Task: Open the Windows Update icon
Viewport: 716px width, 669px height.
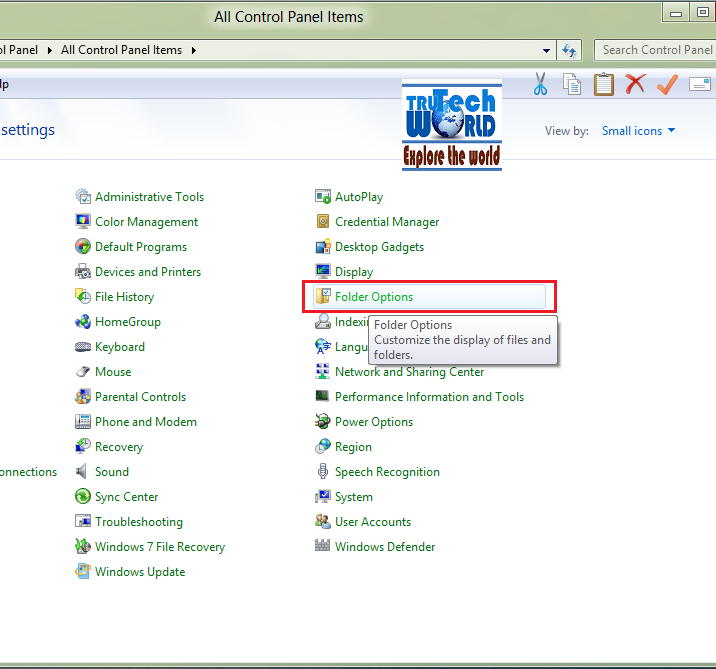Action: point(83,571)
